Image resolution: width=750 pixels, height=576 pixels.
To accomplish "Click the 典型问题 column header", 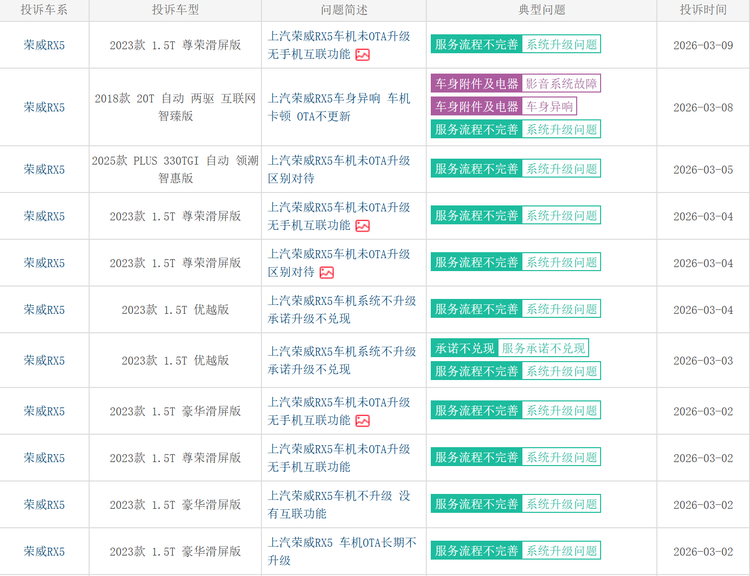I will tap(541, 10).
